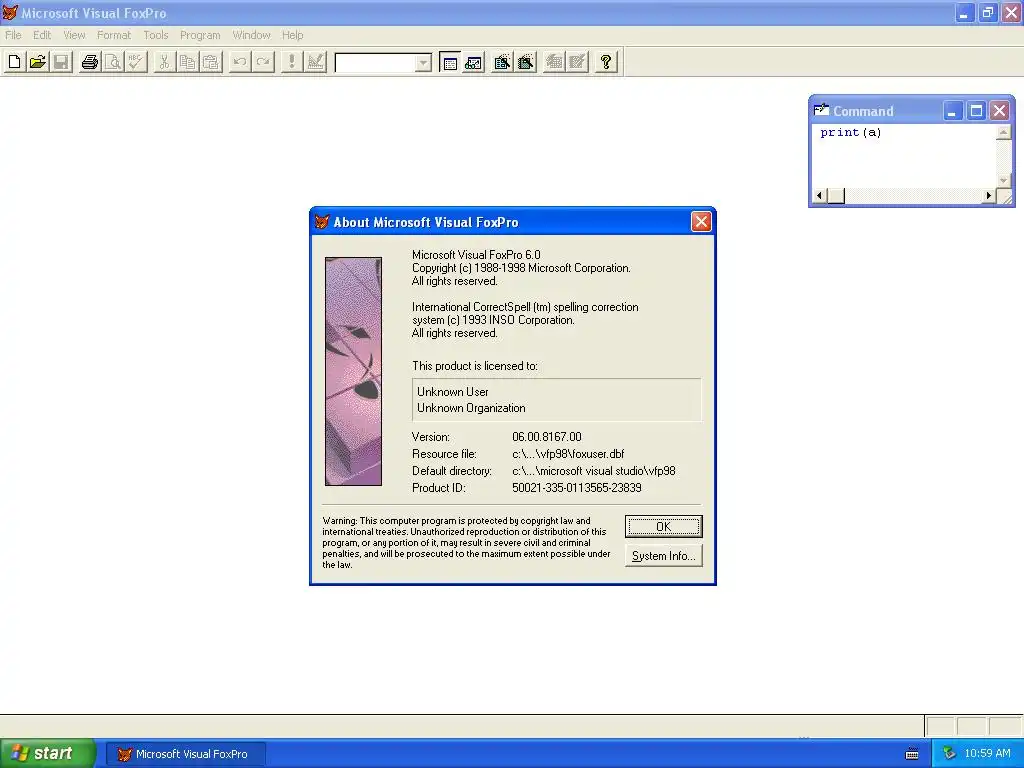The image size is (1024, 768).
Task: Maximize the Command window
Action: pyautogui.click(x=976, y=111)
